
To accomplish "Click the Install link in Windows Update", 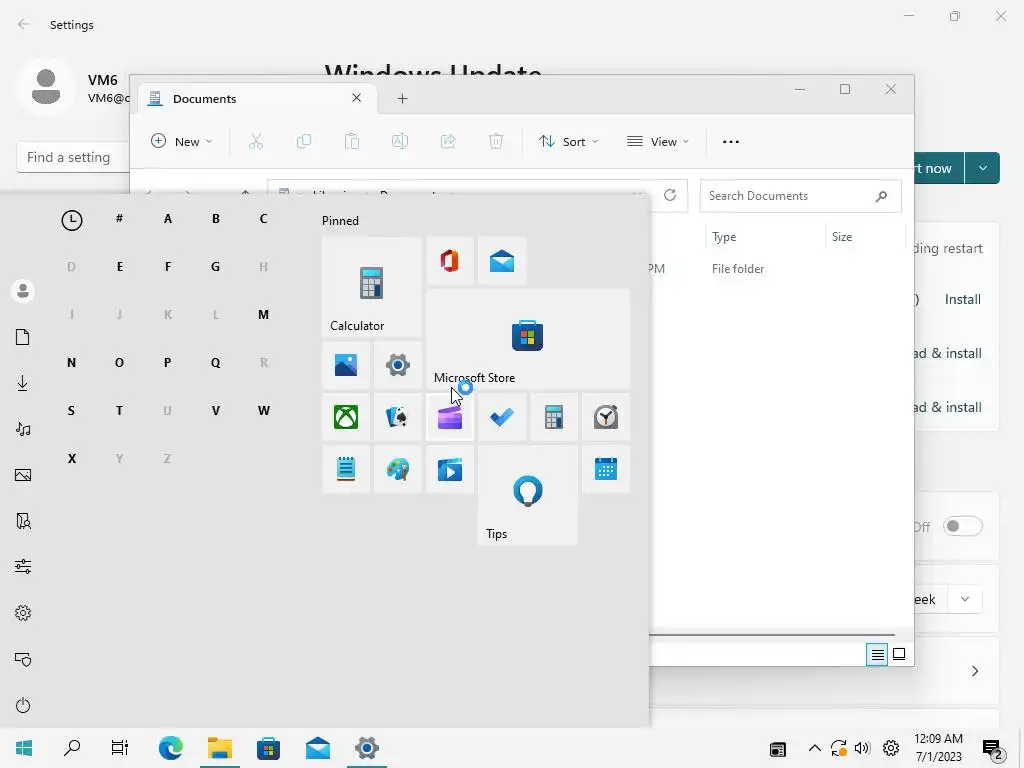I will [x=963, y=299].
